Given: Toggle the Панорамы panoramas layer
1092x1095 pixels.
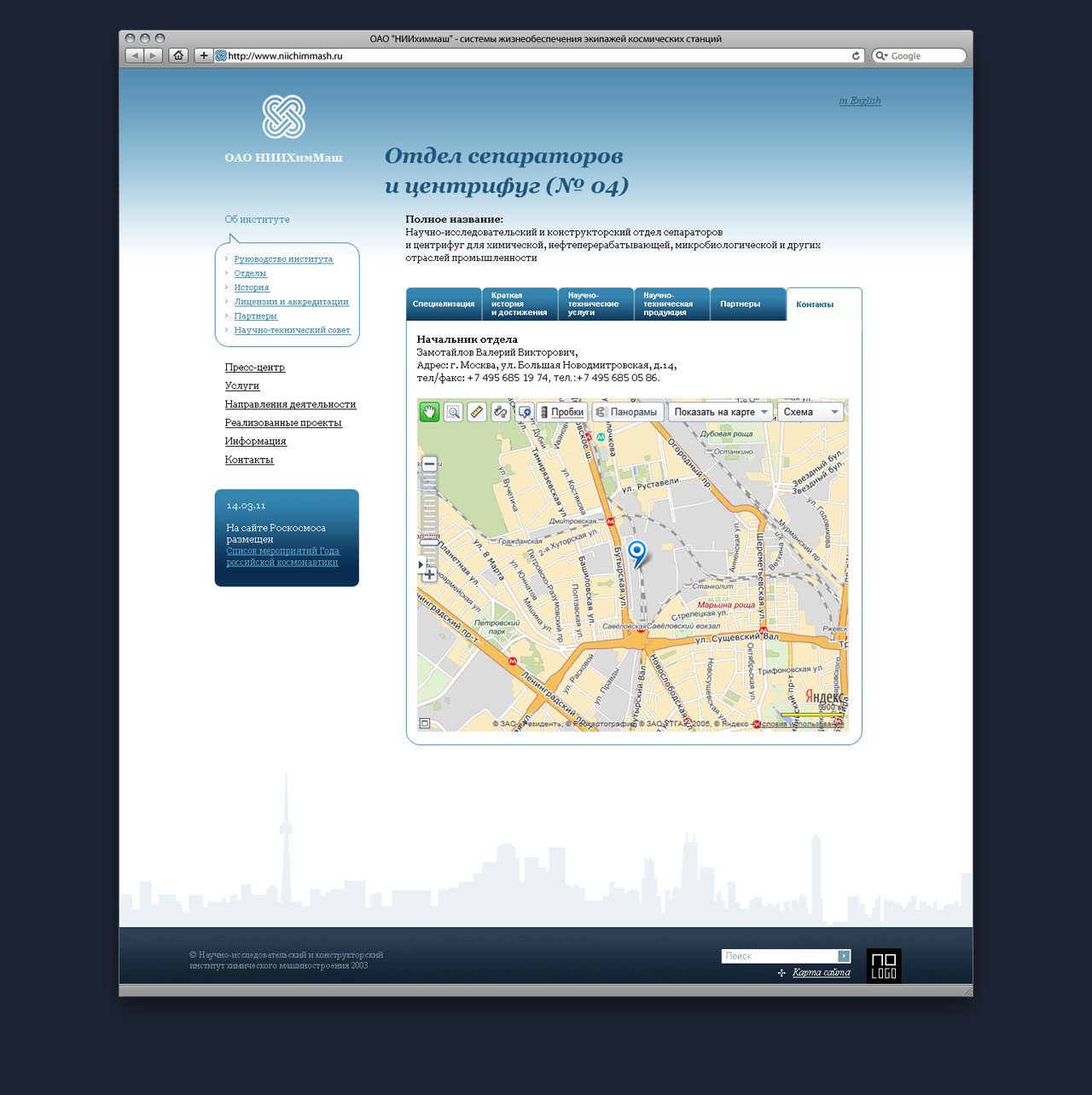Looking at the screenshot, I should point(627,412).
